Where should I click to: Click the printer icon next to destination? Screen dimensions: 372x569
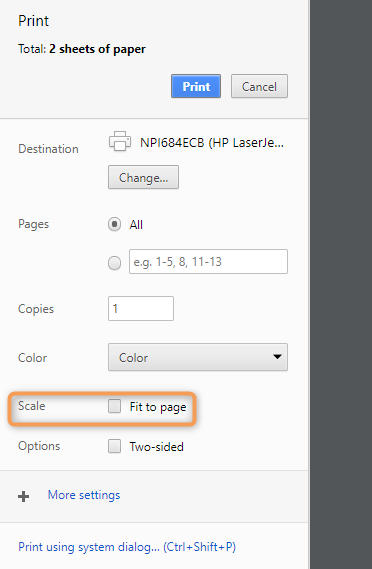[120, 141]
